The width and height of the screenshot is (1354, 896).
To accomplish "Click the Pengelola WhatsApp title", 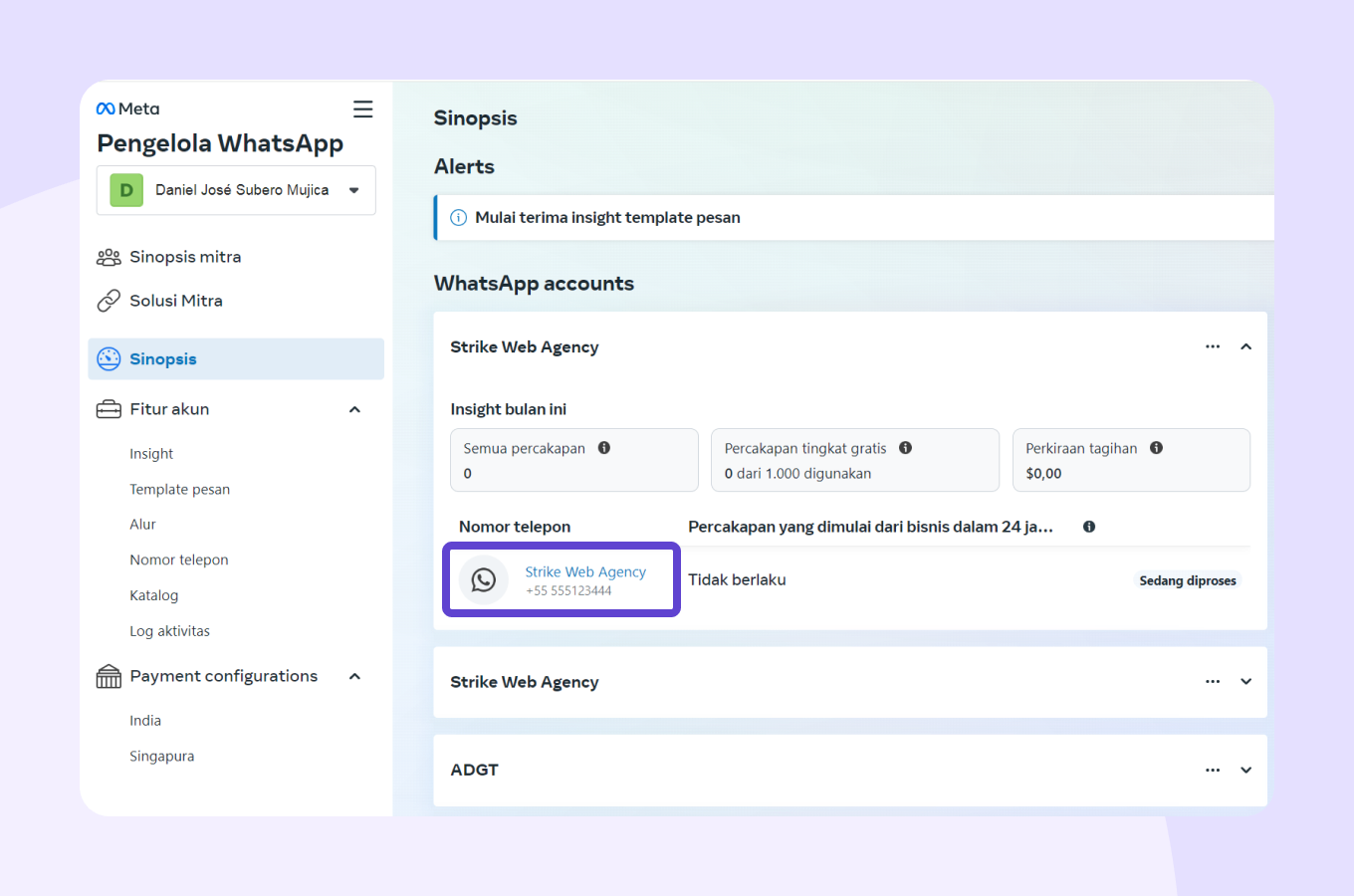I will coord(220,143).
